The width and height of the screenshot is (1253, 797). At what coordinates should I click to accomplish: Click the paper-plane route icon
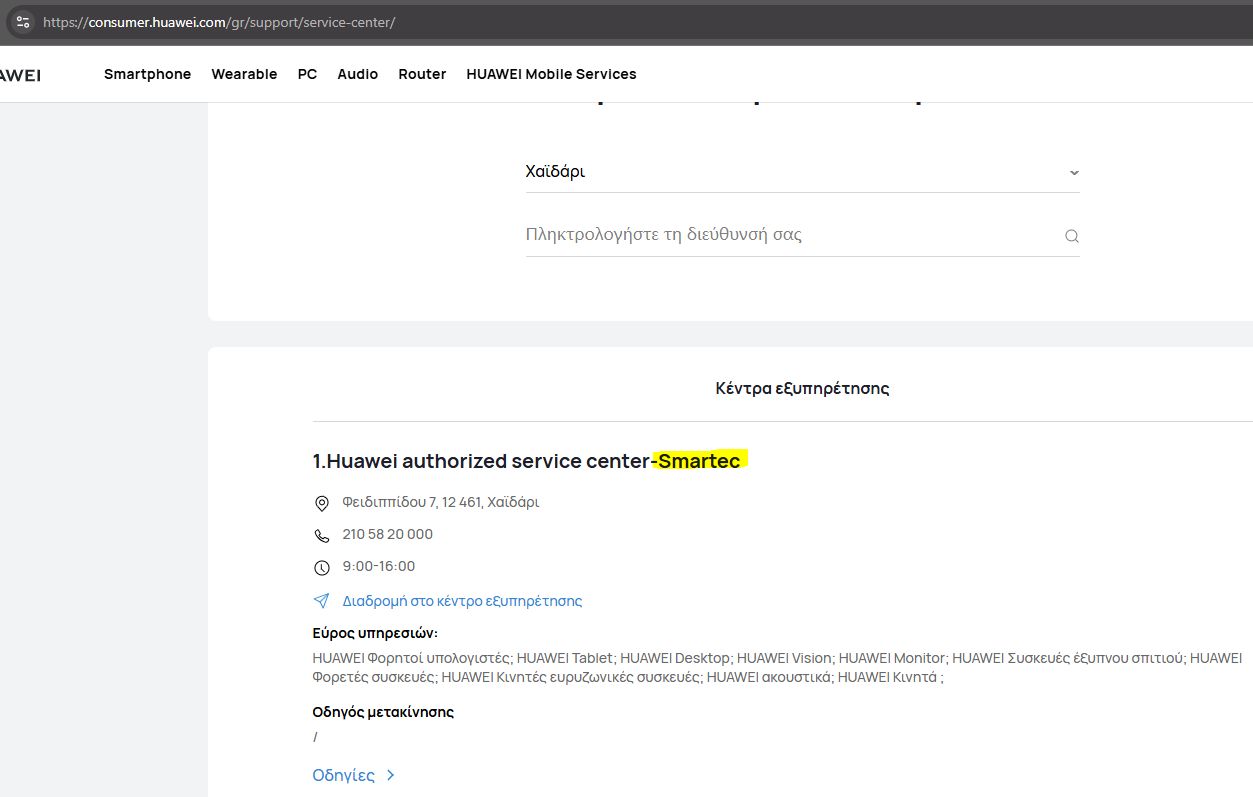click(322, 601)
